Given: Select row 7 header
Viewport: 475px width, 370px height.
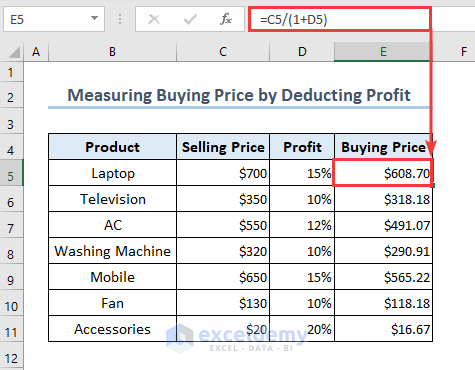Looking at the screenshot, I should coord(11,225).
